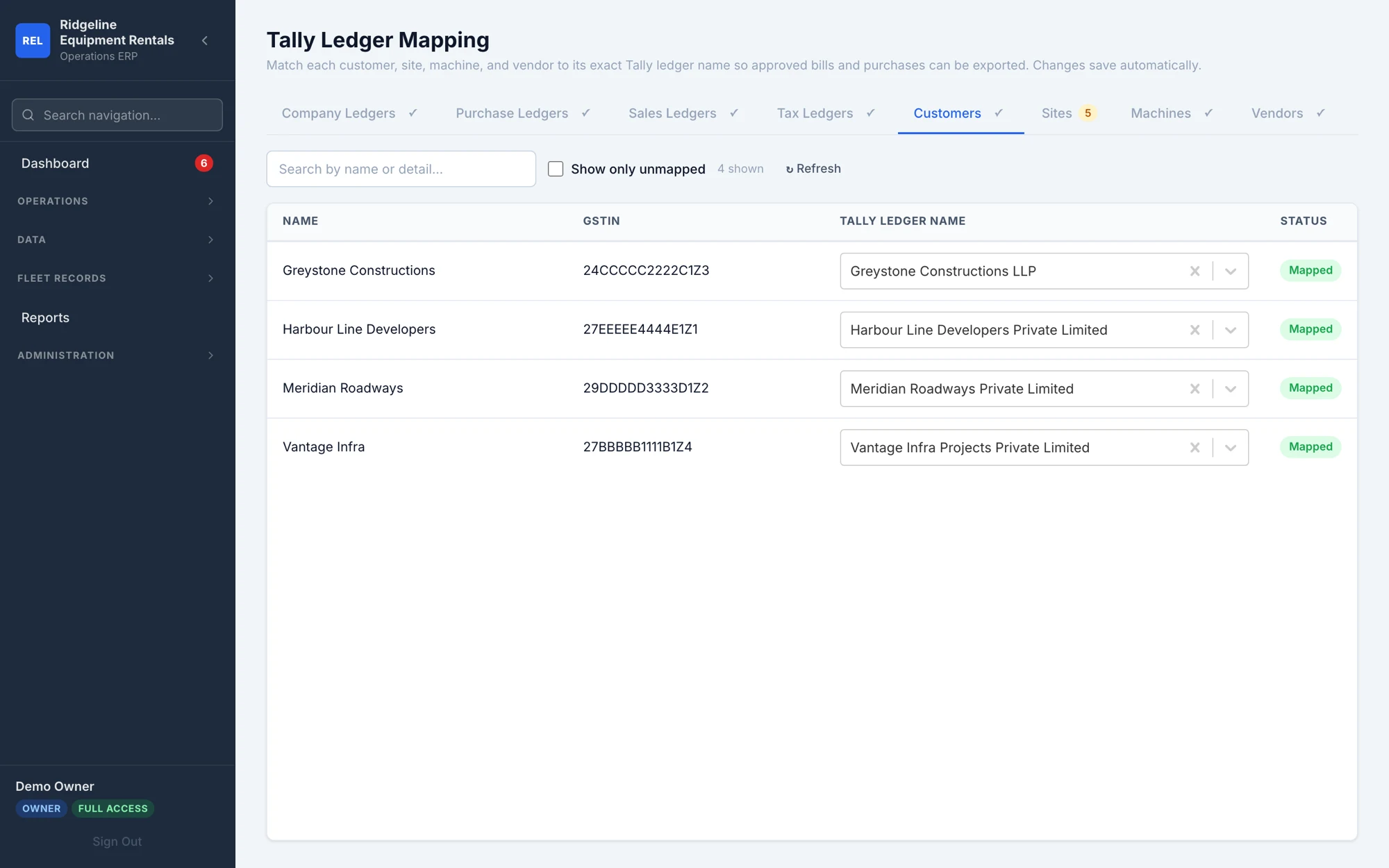This screenshot has width=1389, height=868.
Task: Click Sign Out
Action: pos(117,842)
